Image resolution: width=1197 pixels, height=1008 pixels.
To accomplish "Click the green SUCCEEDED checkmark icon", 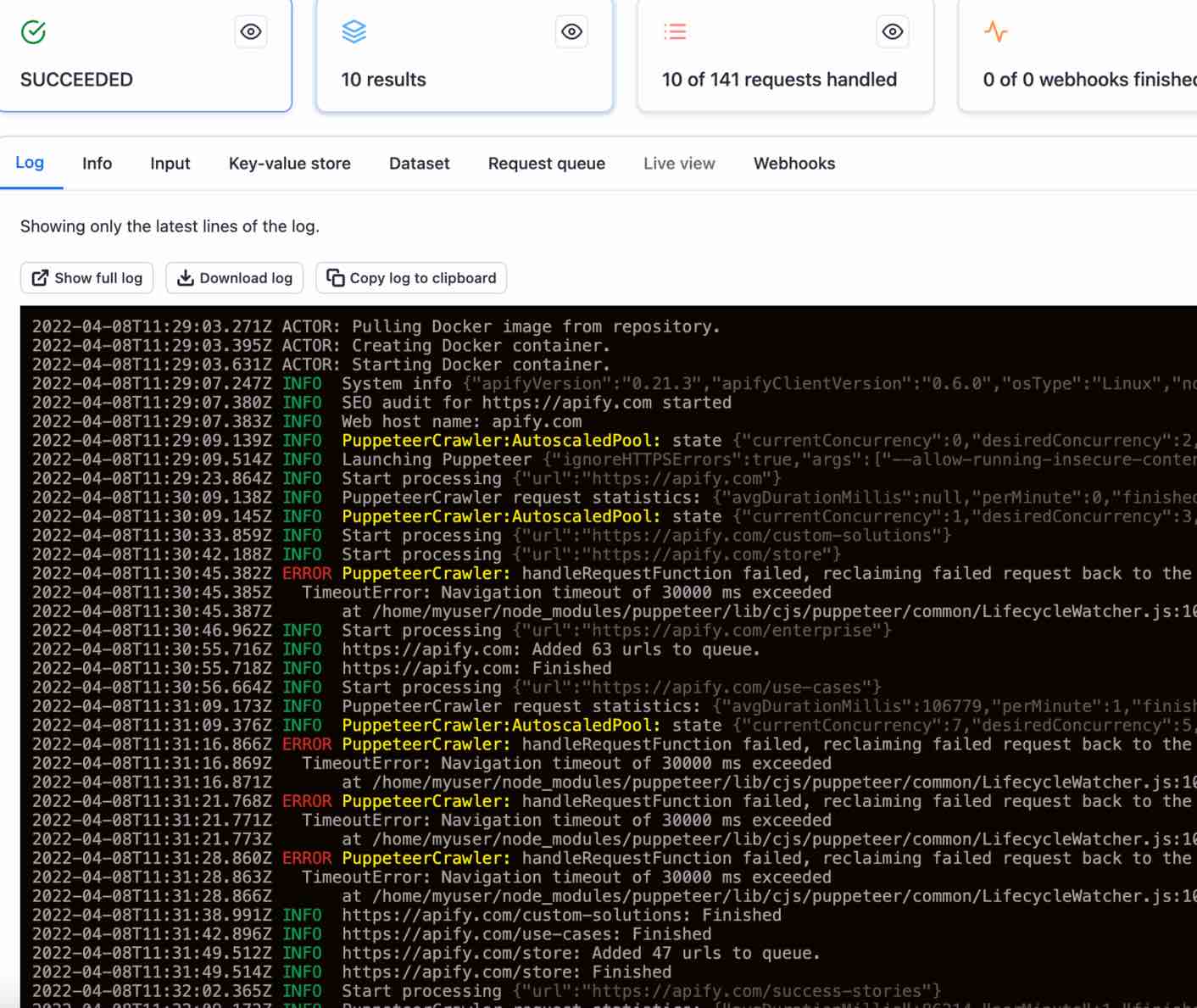I will pyautogui.click(x=33, y=32).
